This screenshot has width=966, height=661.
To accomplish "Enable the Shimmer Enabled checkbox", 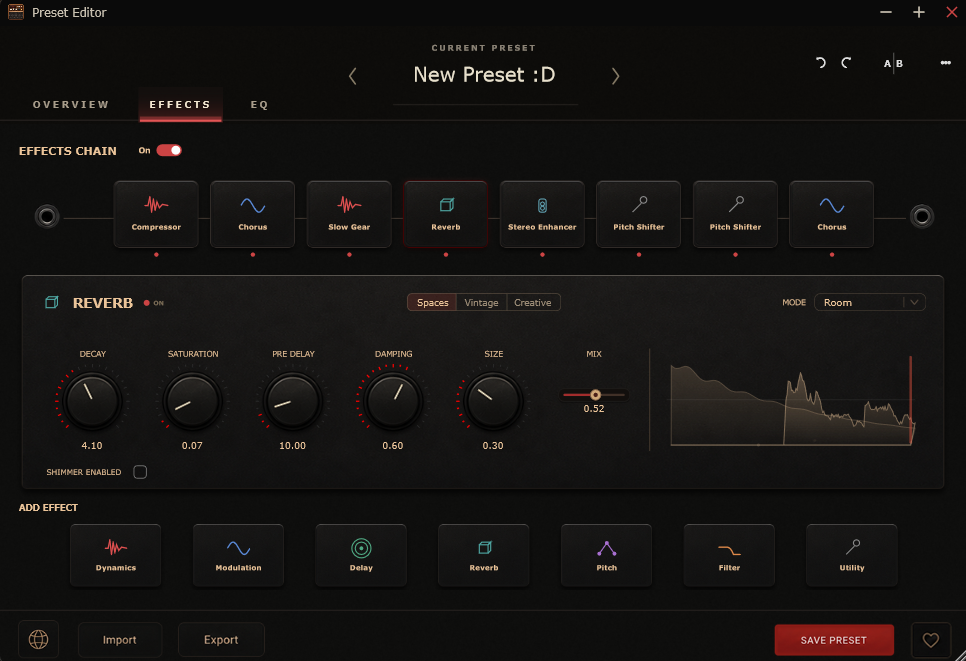I will (140, 472).
